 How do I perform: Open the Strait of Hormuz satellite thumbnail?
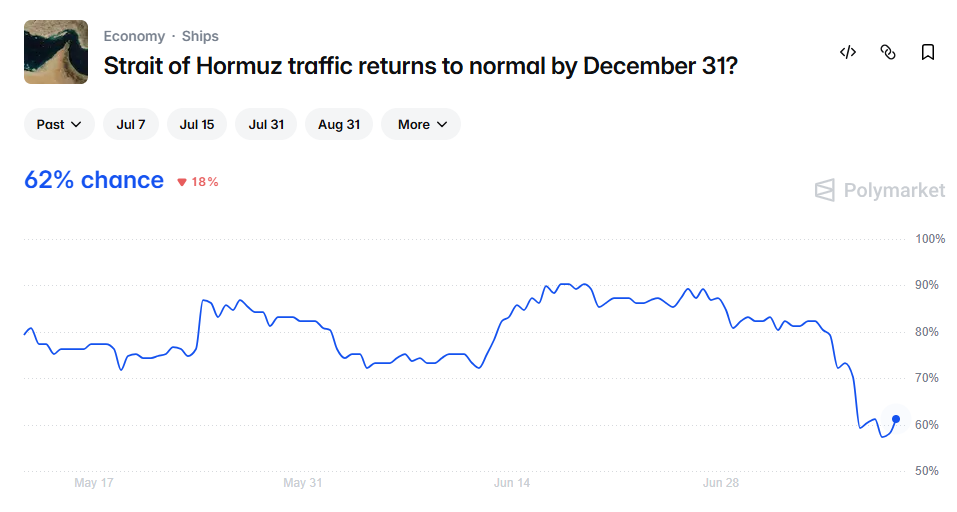[x=56, y=52]
